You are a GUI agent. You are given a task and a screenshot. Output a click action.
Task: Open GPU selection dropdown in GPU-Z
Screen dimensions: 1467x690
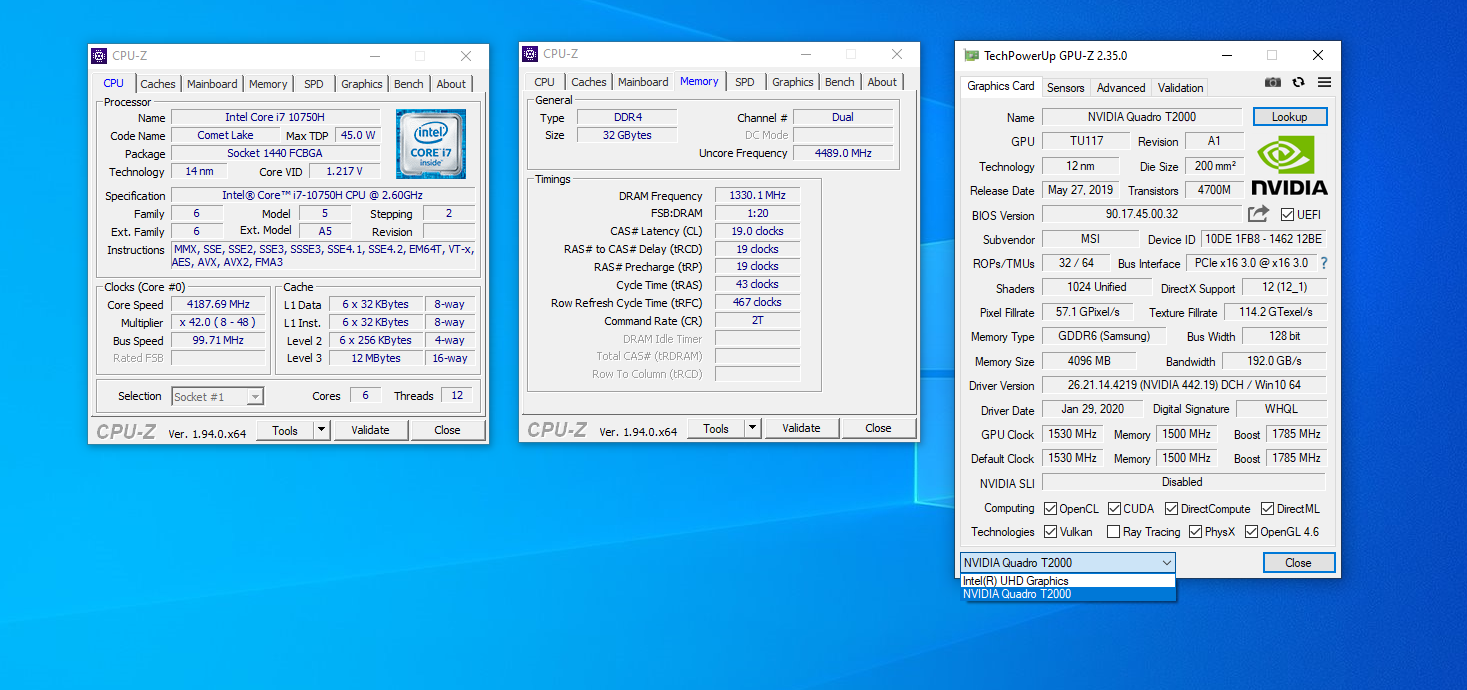coord(1068,563)
